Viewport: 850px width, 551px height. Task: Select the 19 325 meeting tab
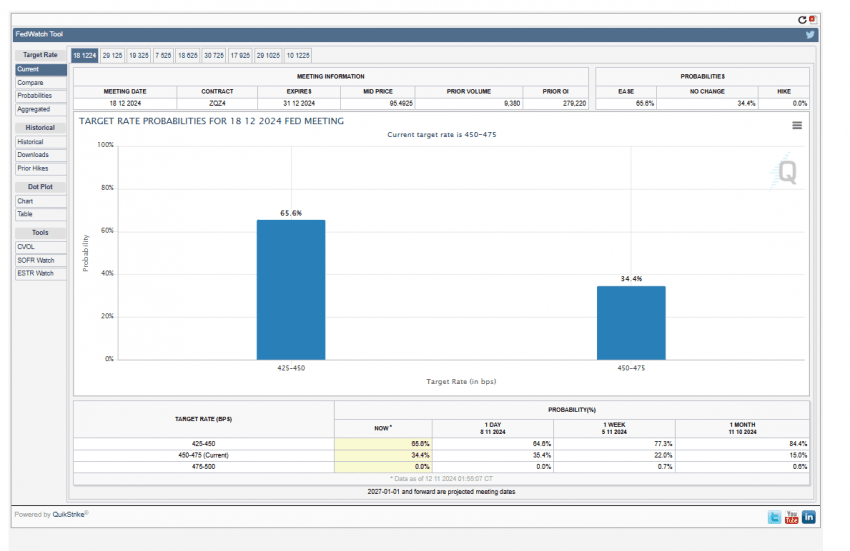click(x=139, y=55)
